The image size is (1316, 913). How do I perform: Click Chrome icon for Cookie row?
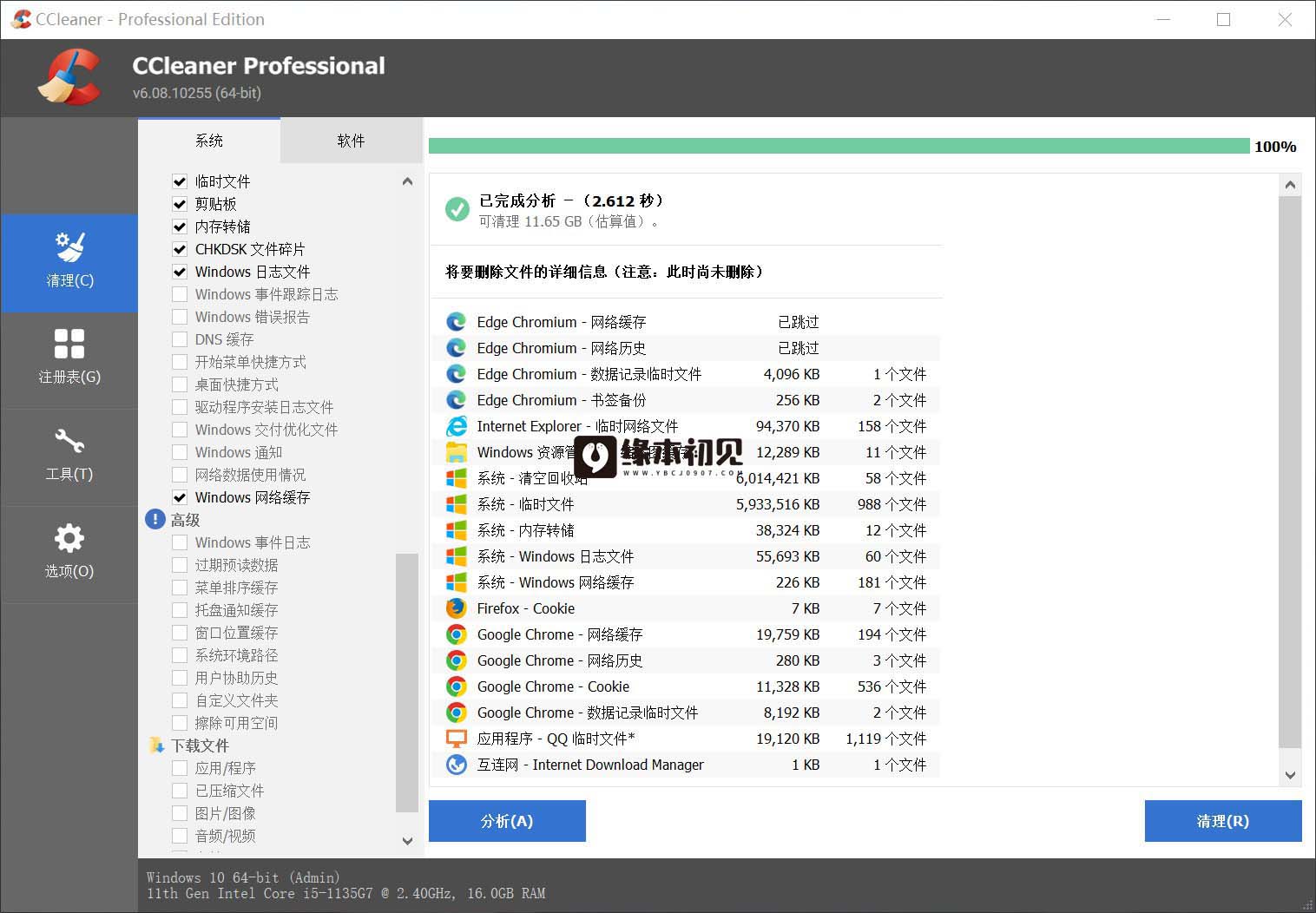tap(456, 686)
